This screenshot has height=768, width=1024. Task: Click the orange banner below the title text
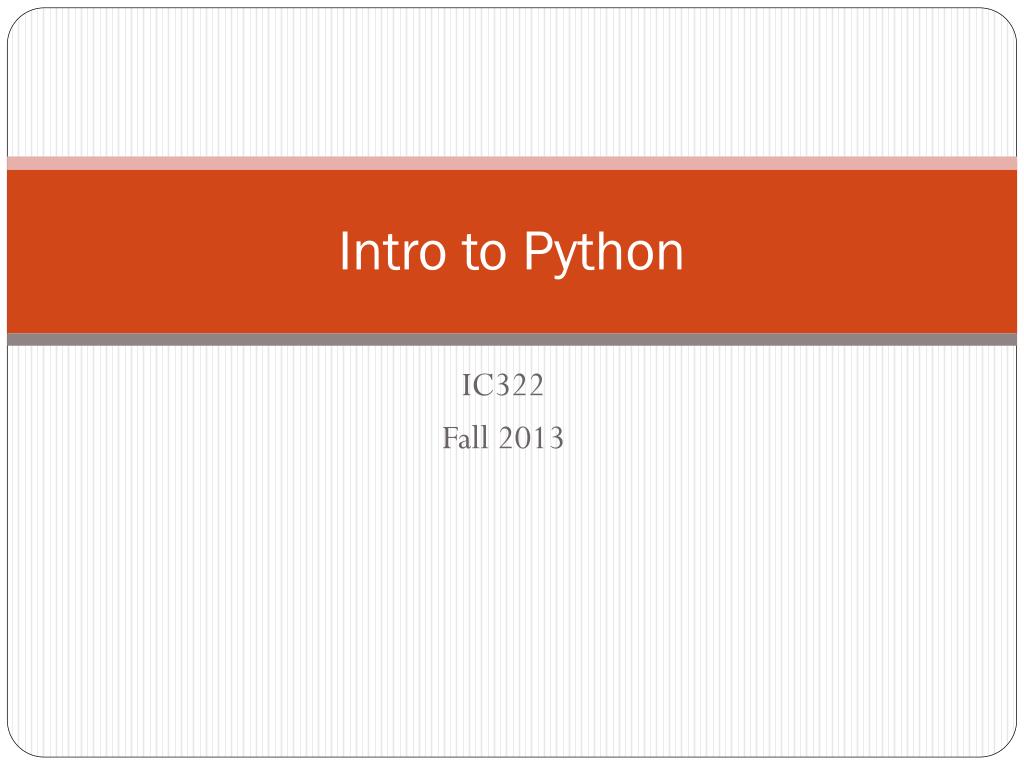point(512,307)
